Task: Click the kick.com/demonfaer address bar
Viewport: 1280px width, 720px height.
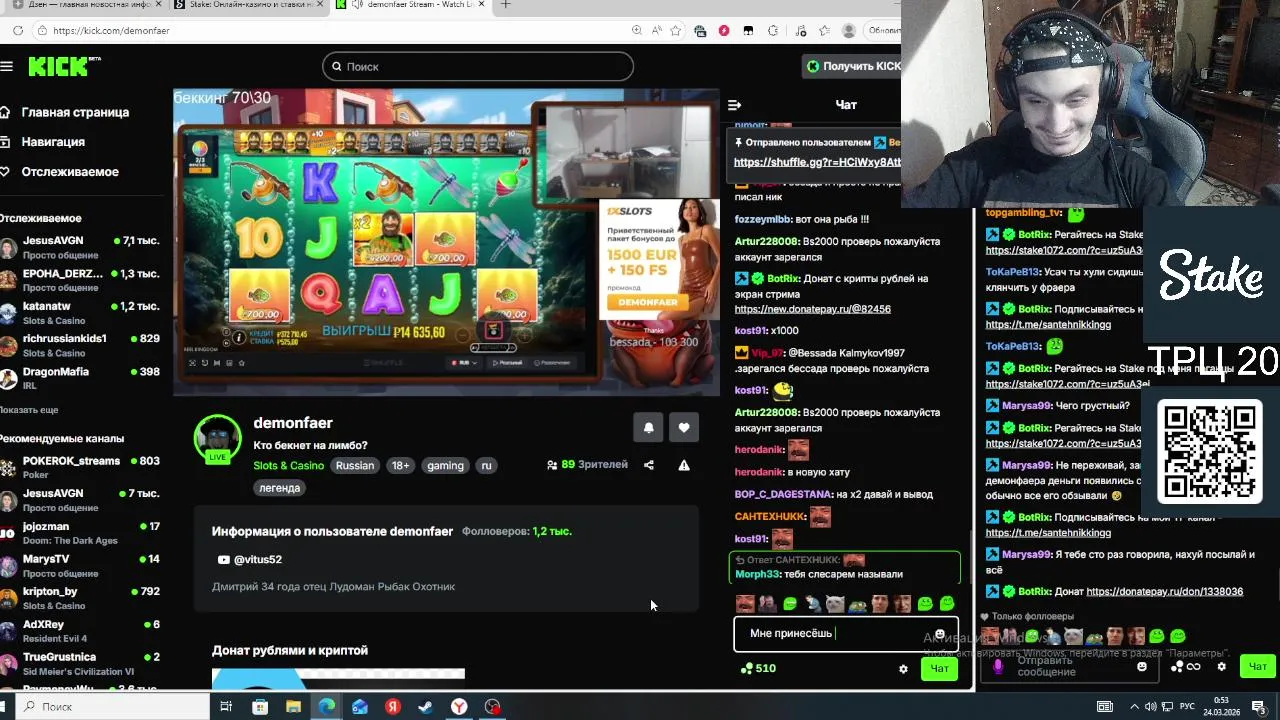Action: (x=330, y=30)
